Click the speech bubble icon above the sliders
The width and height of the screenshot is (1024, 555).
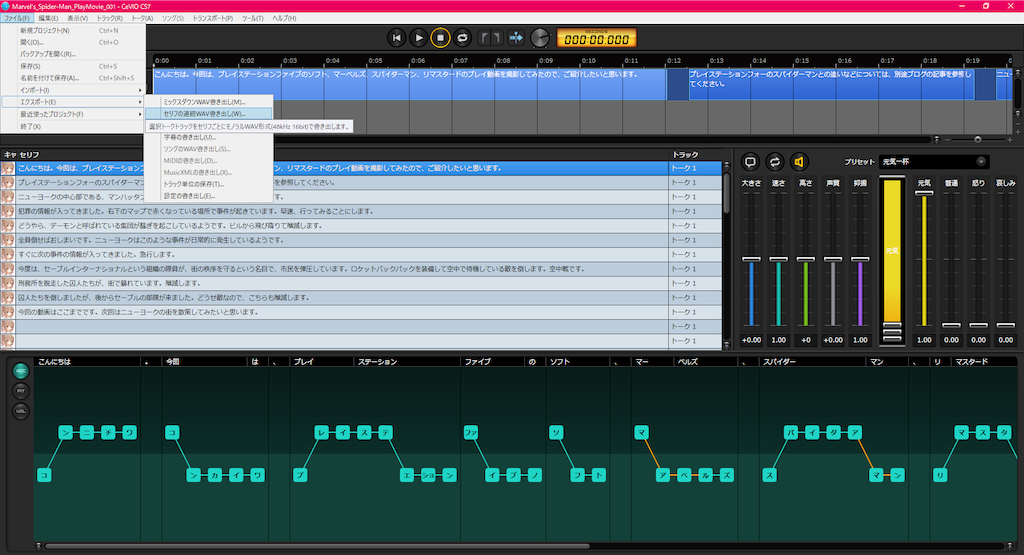tap(750, 161)
